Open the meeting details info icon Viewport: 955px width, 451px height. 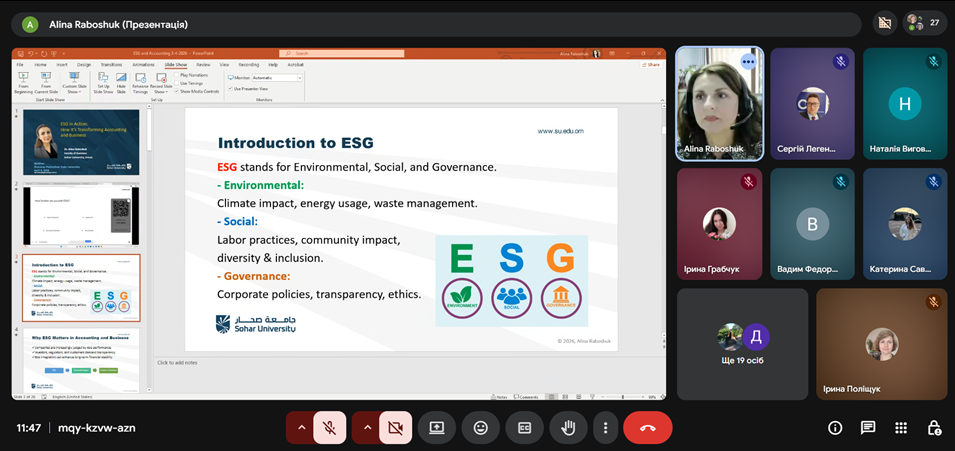pos(835,428)
